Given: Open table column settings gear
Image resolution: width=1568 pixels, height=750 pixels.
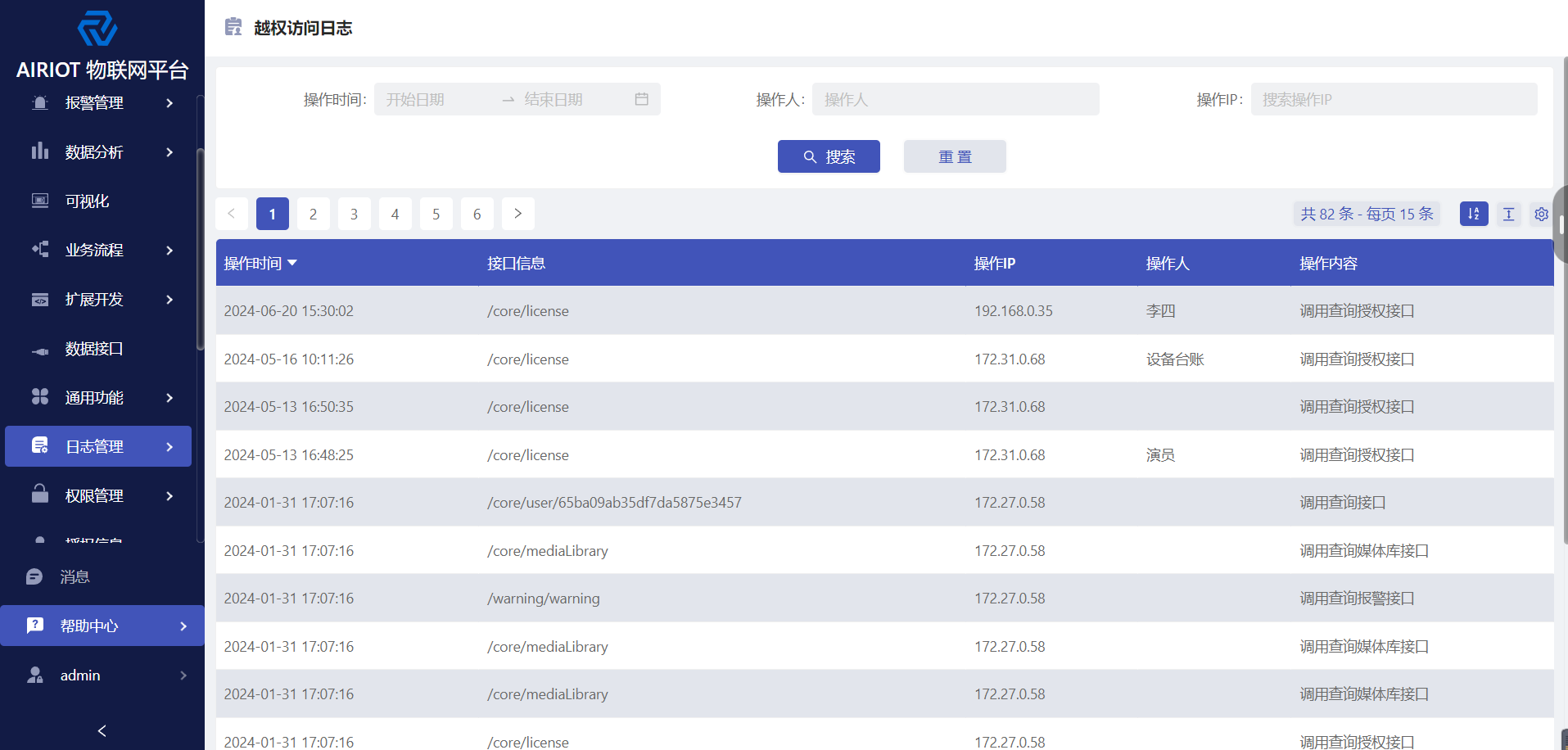Looking at the screenshot, I should [x=1541, y=214].
